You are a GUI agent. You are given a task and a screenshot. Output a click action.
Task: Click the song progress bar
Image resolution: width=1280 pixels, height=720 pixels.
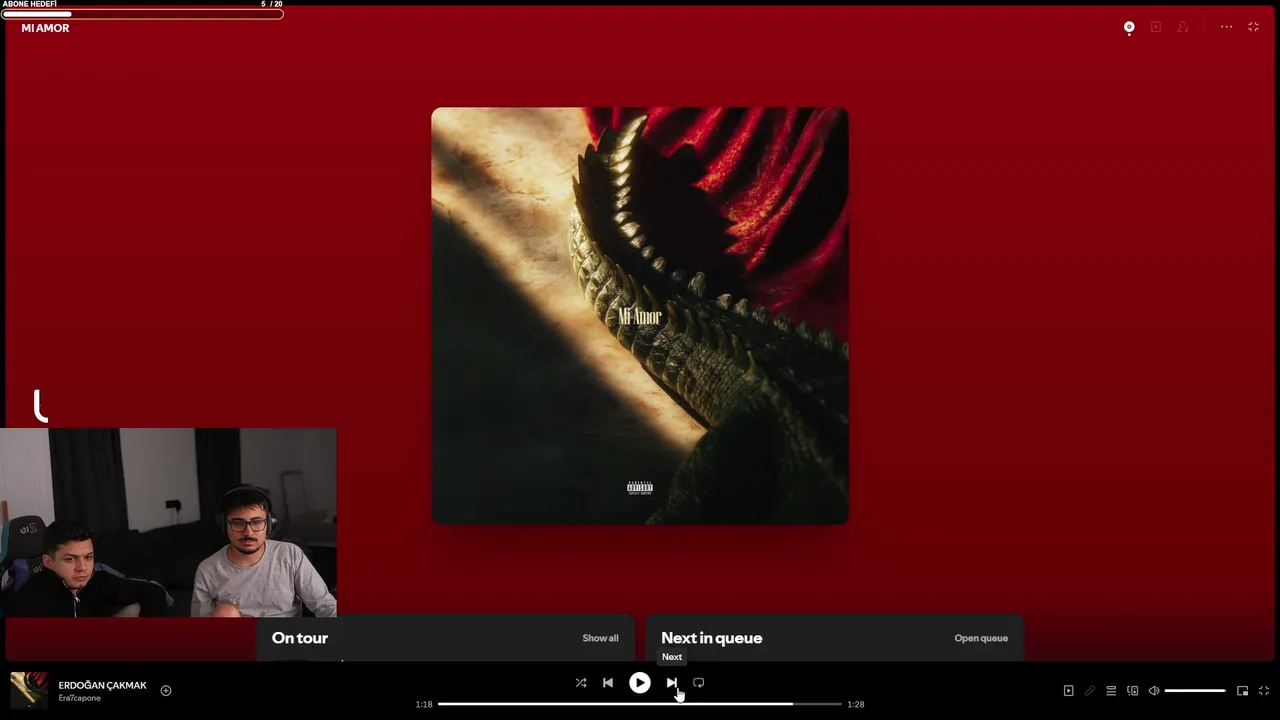pos(640,704)
